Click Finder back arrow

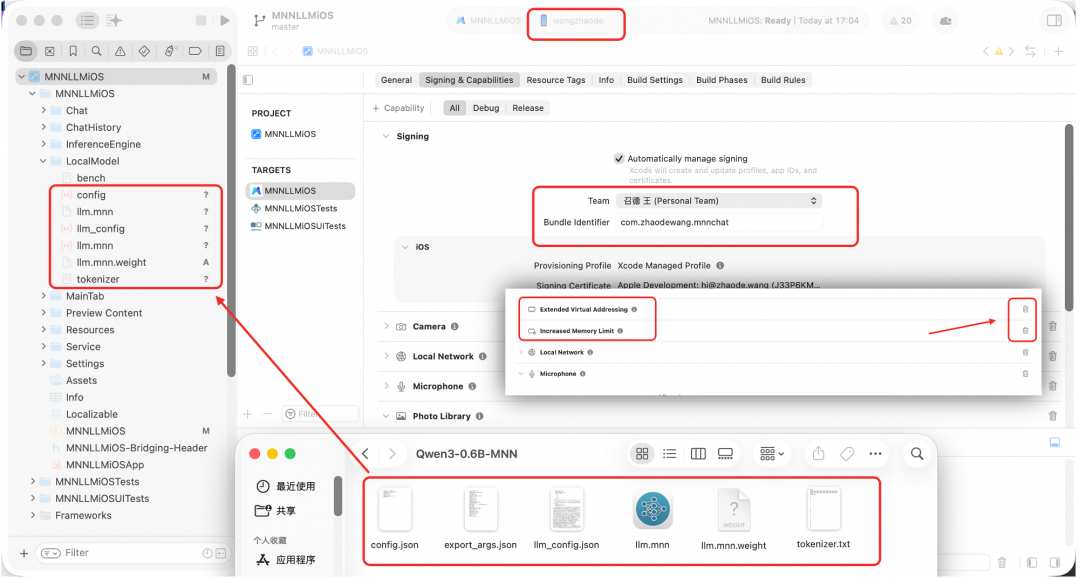[x=366, y=453]
